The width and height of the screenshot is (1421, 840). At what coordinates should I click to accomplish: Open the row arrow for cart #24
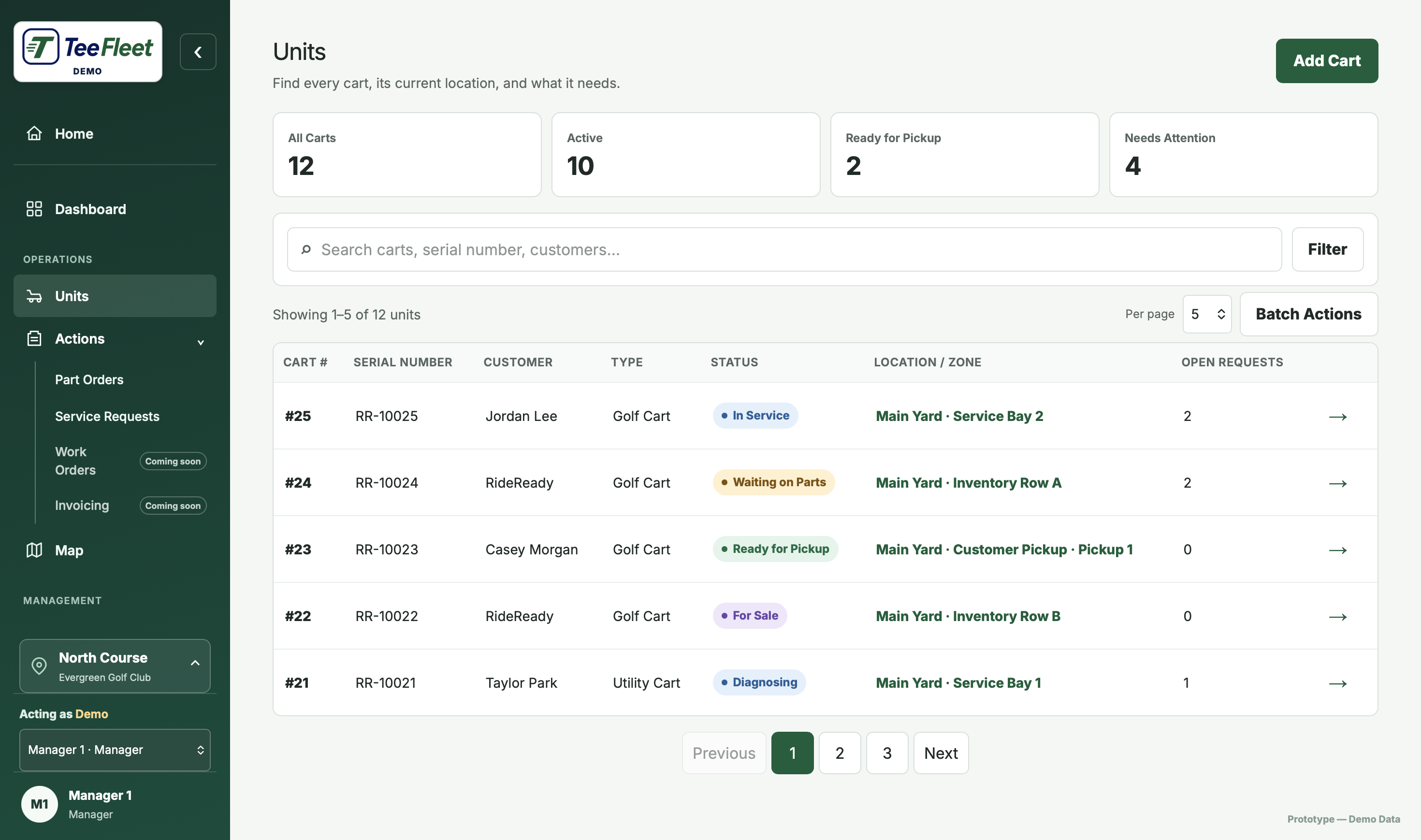tap(1337, 483)
